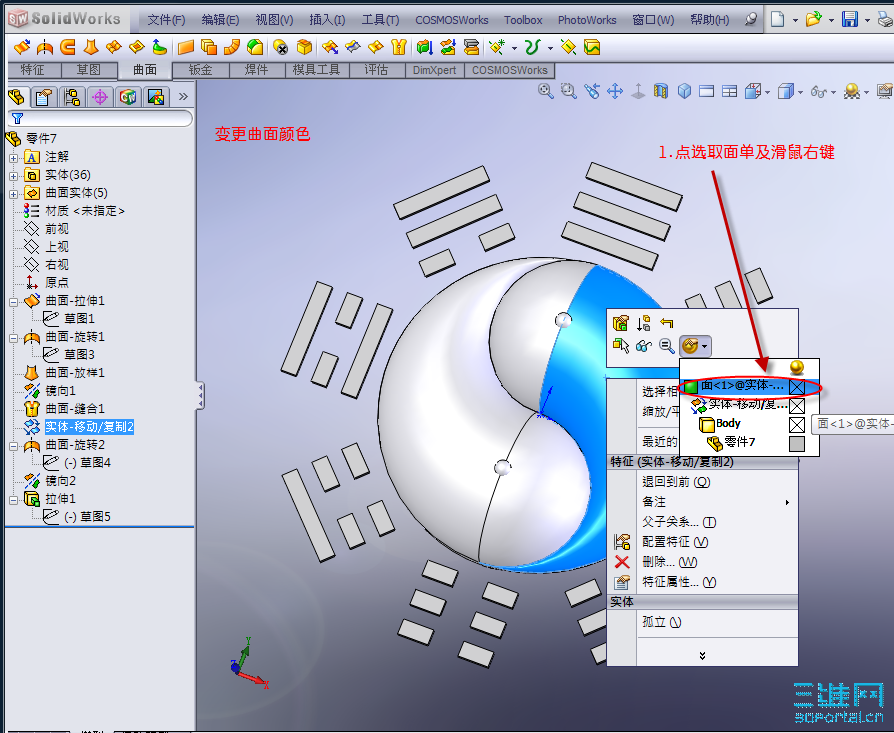Image resolution: width=894 pixels, height=733 pixels.
Task: Open the Toolbox menu
Action: 523,20
